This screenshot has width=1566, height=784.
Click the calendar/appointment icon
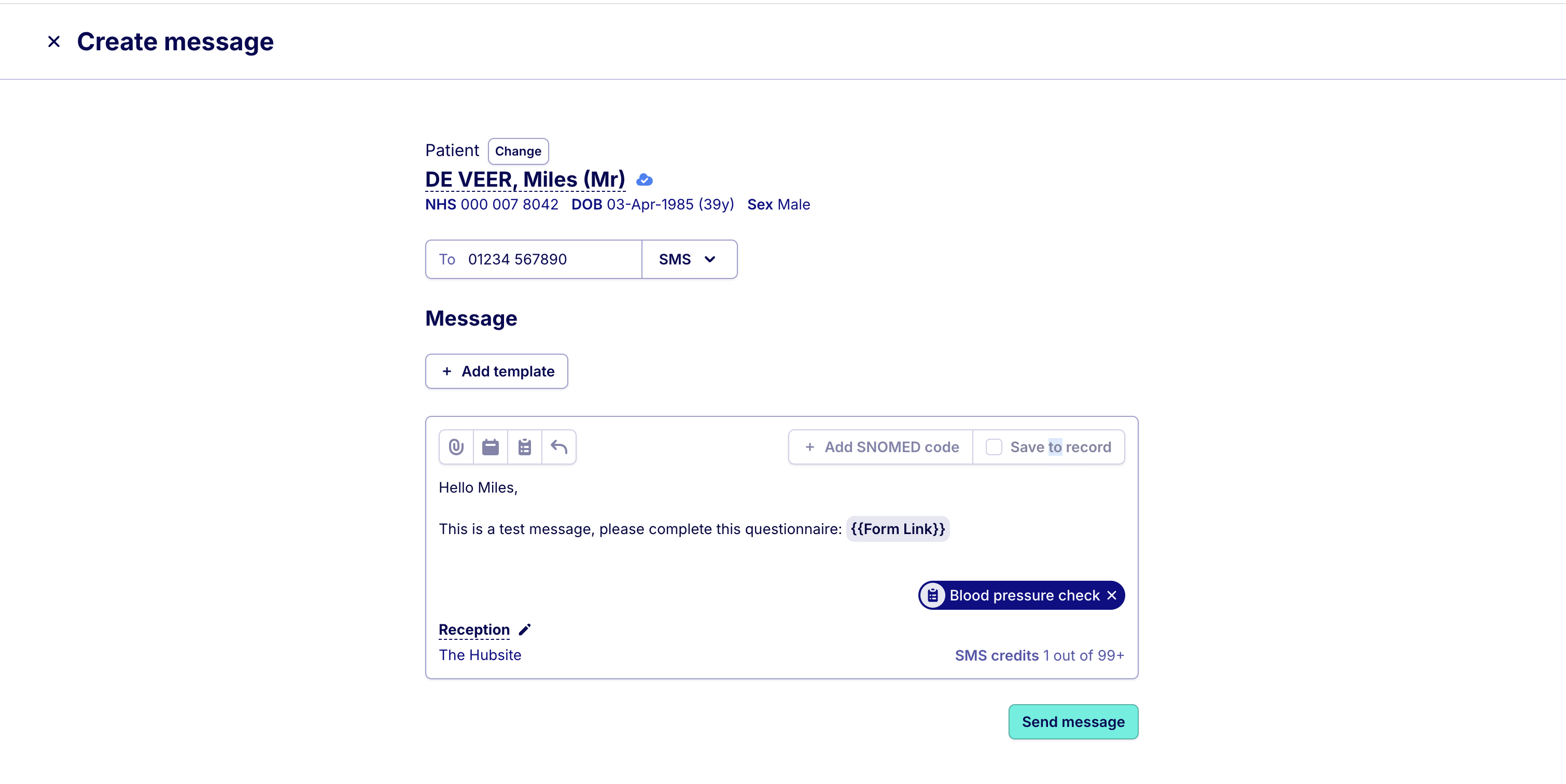pos(490,447)
